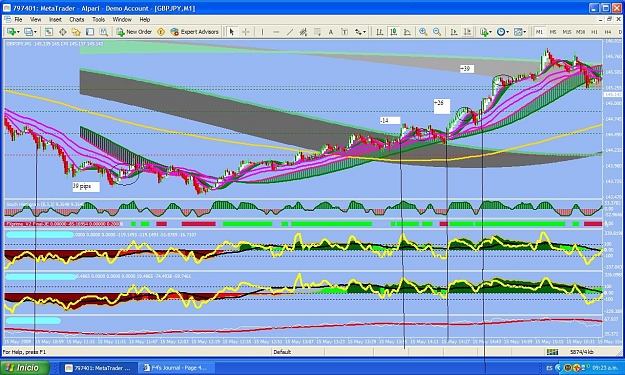
Task: Open the Window menu
Action: pos(122,20)
